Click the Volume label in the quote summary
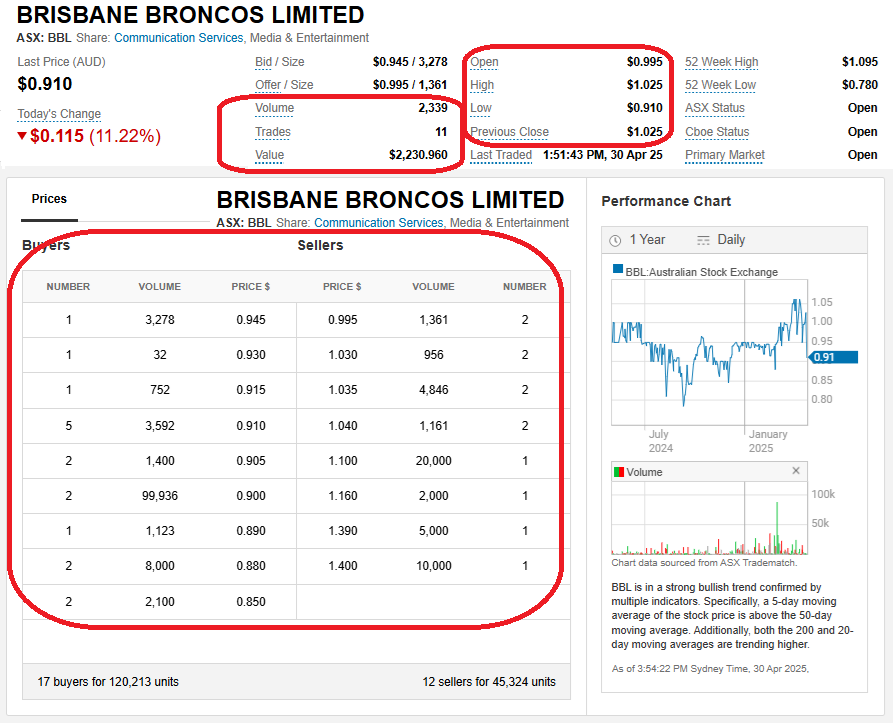Viewport: 893px width, 723px height. click(274, 108)
